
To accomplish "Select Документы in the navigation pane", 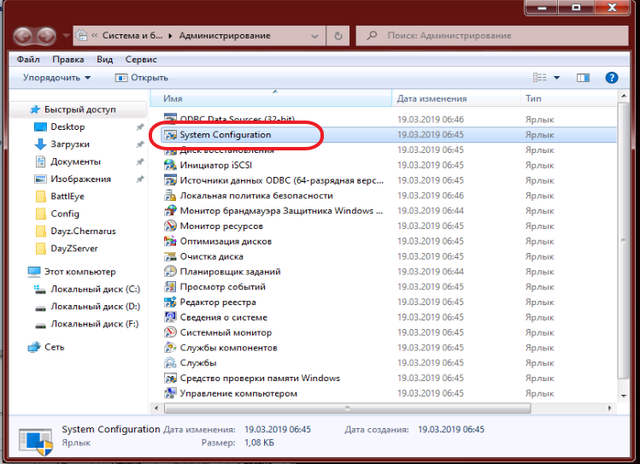I will click(x=78, y=162).
